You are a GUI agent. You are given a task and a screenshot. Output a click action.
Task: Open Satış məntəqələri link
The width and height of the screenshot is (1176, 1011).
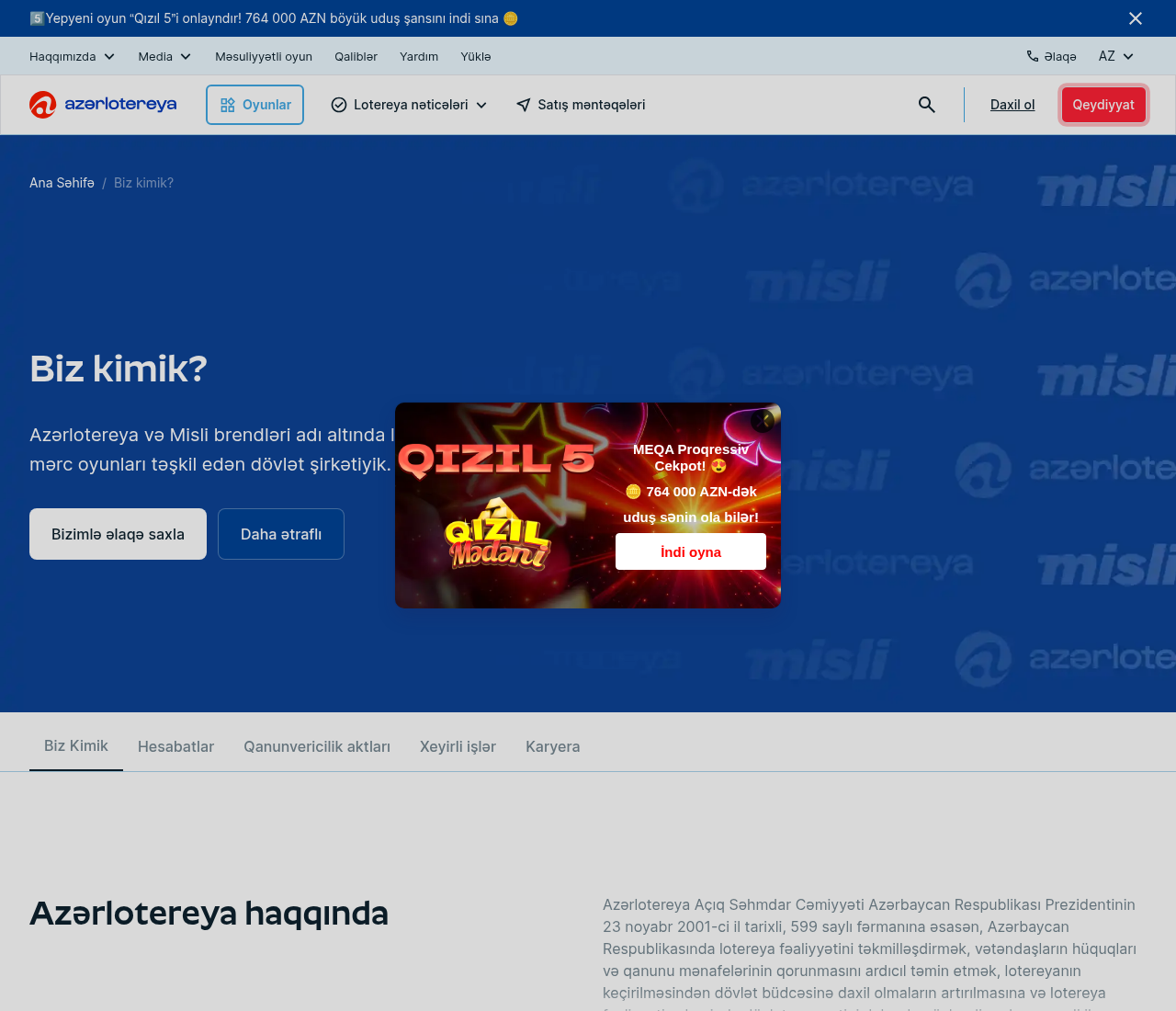pyautogui.click(x=581, y=105)
